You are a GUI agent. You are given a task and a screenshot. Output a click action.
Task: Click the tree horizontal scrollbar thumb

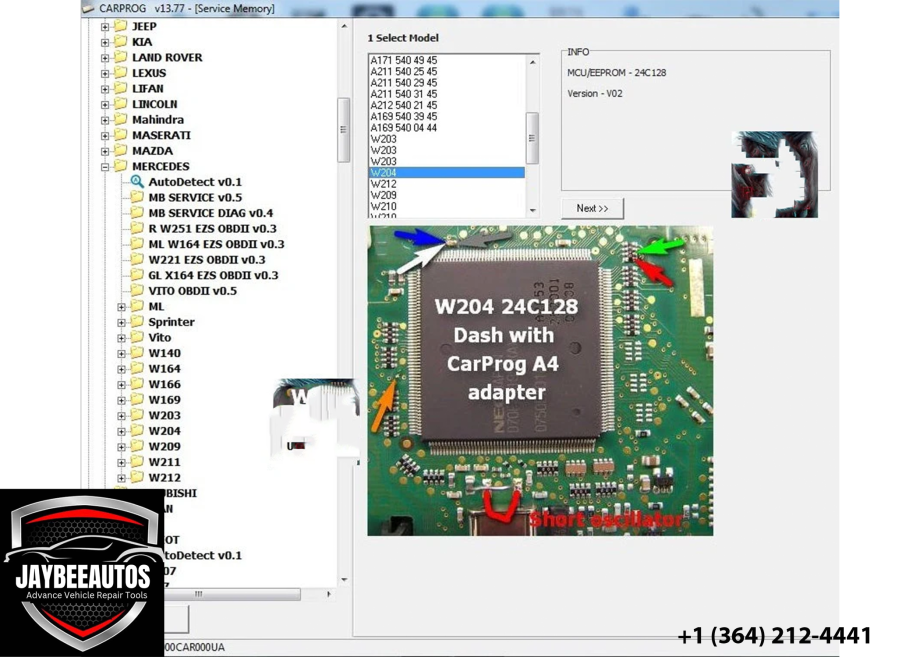(232, 594)
